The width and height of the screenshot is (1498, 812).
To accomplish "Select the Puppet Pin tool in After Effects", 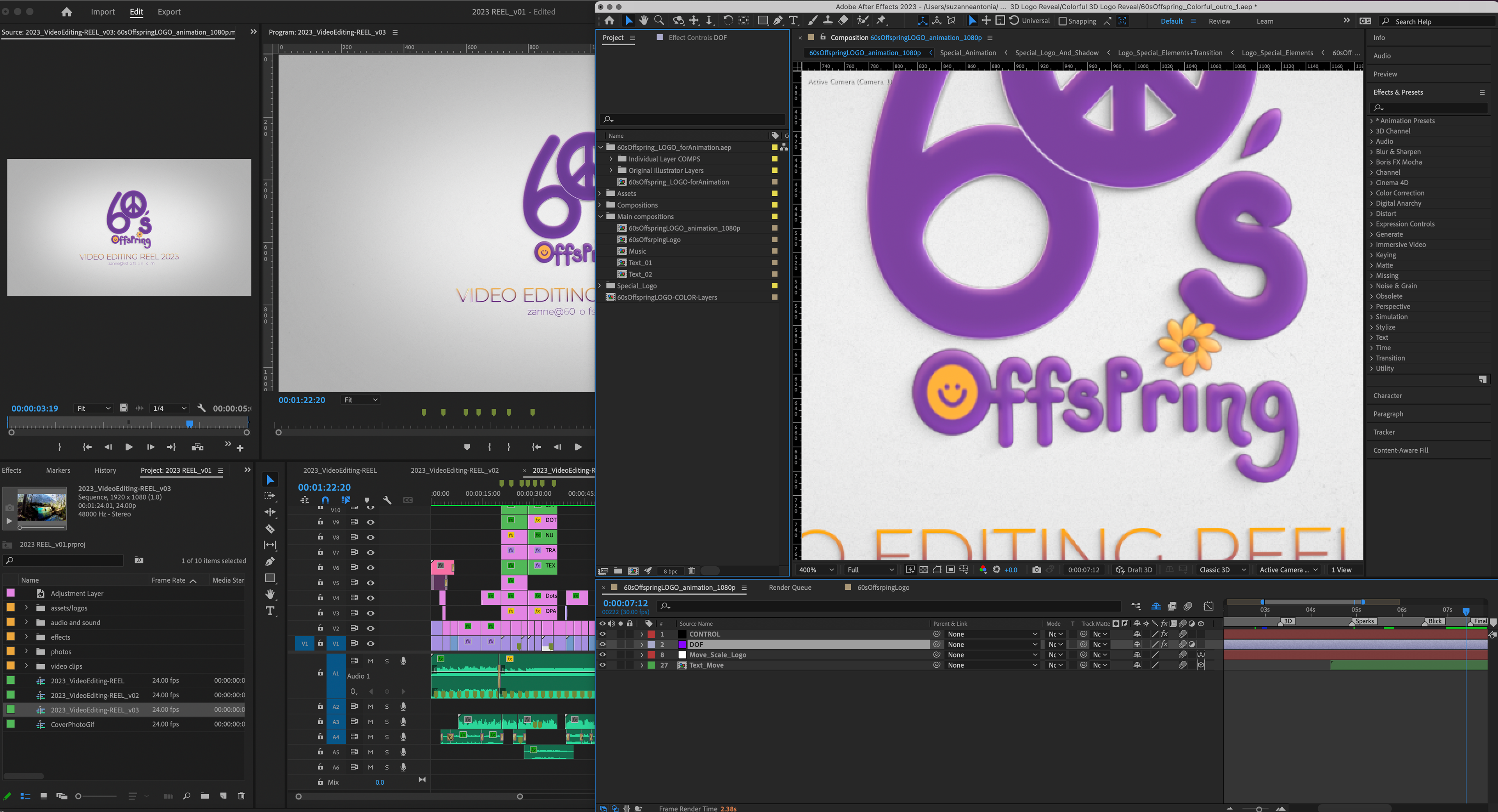I will pos(882,20).
